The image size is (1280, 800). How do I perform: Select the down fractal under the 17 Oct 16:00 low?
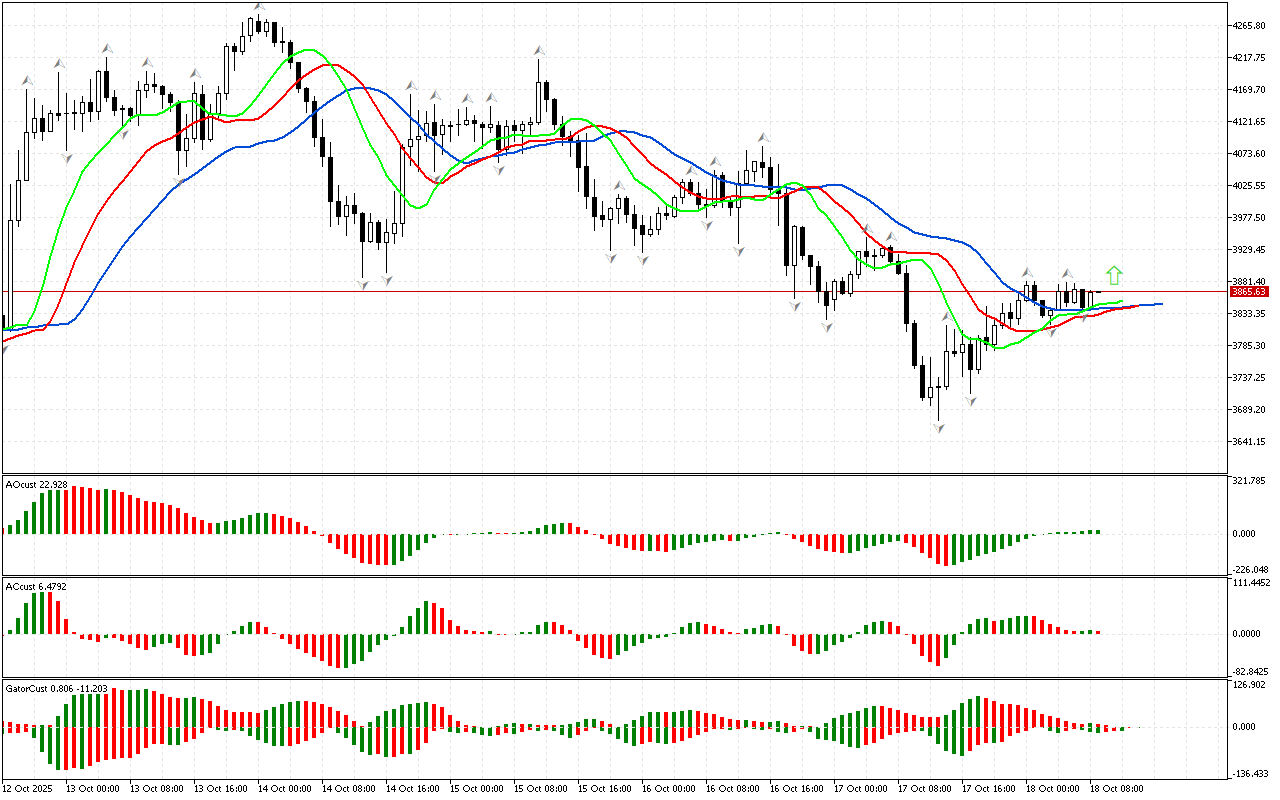970,400
